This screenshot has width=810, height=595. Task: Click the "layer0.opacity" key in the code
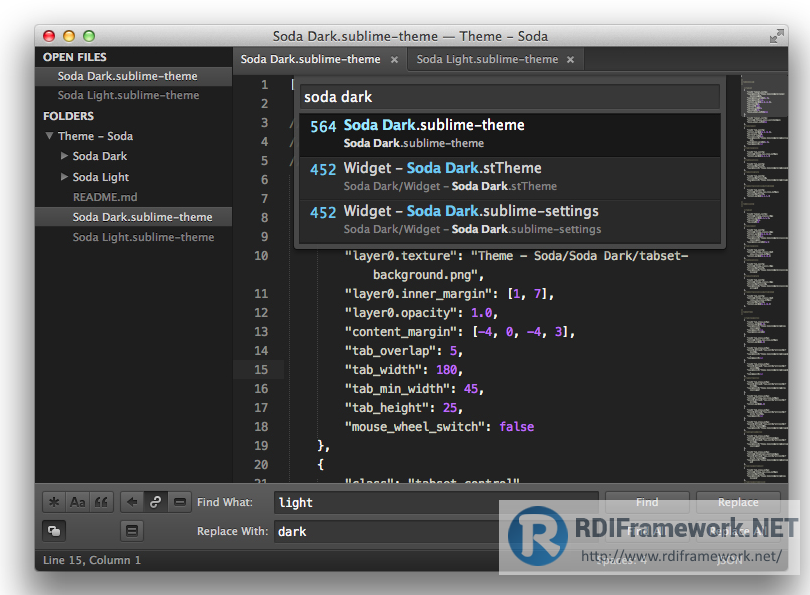coord(401,313)
